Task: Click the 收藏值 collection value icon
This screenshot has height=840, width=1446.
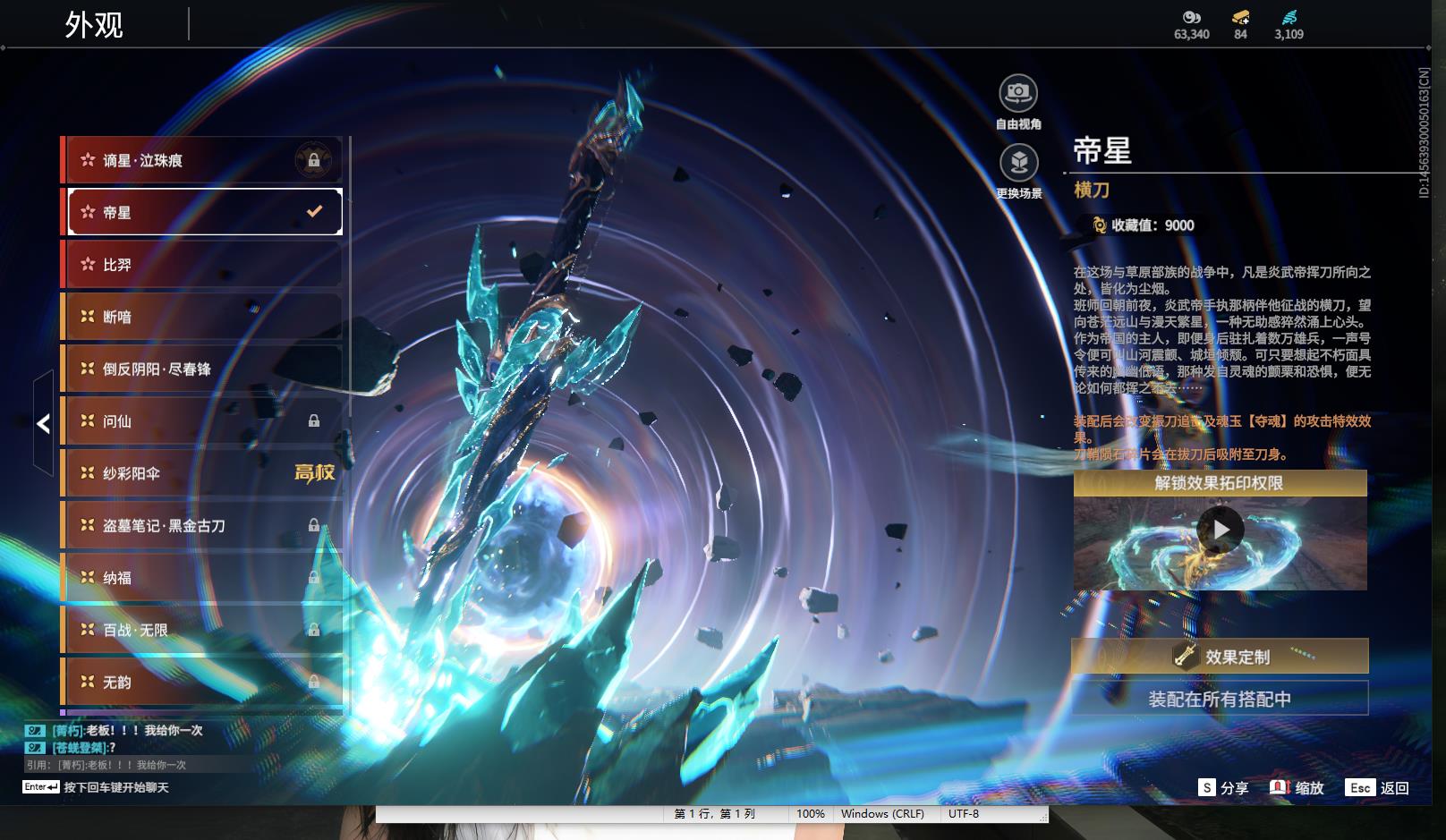Action: pyautogui.click(x=1100, y=225)
